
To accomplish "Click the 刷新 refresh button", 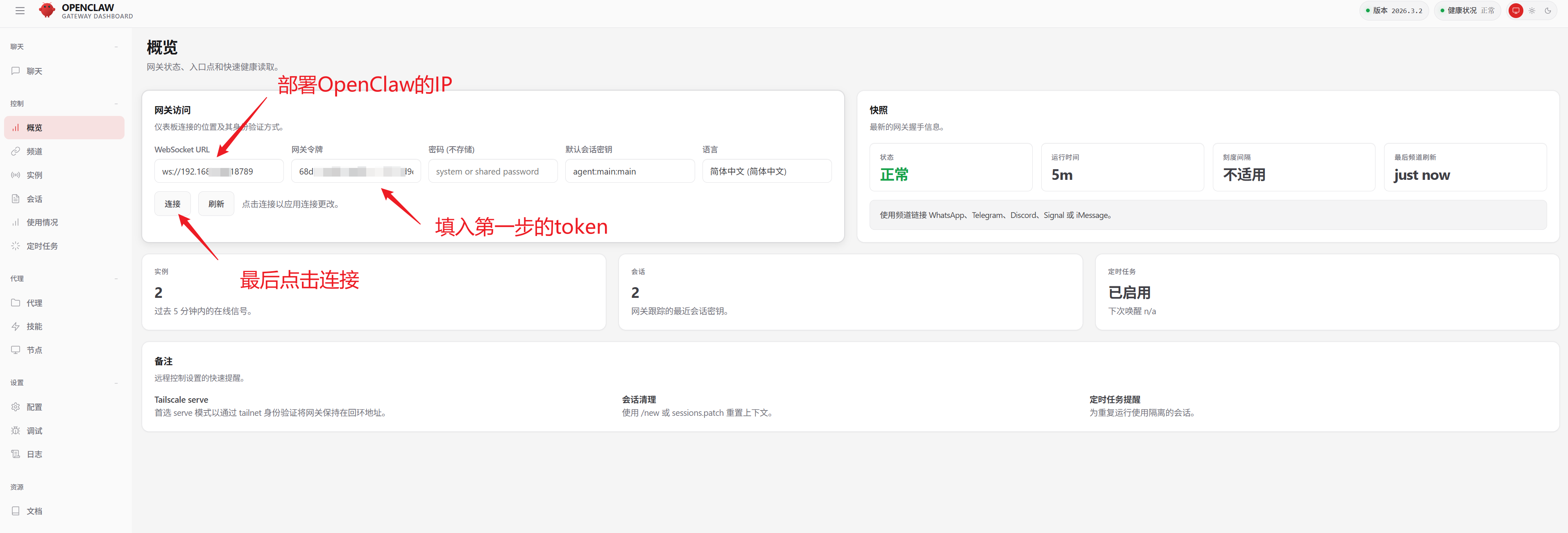I will tap(216, 204).
